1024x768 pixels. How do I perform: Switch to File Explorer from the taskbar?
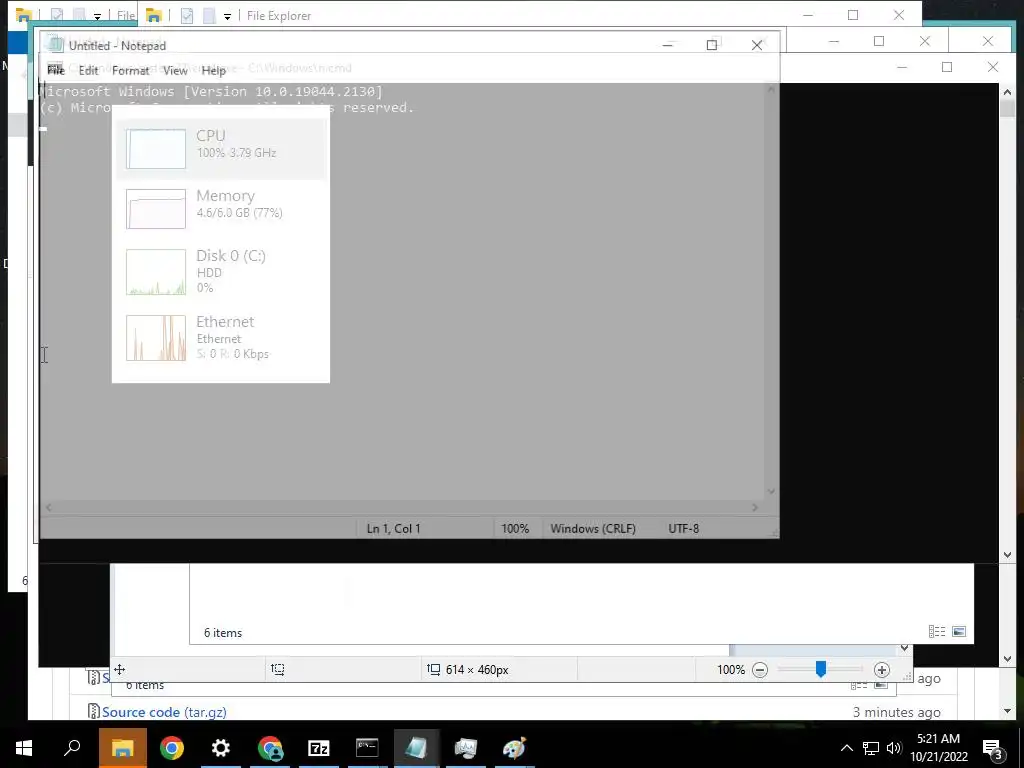click(x=122, y=748)
